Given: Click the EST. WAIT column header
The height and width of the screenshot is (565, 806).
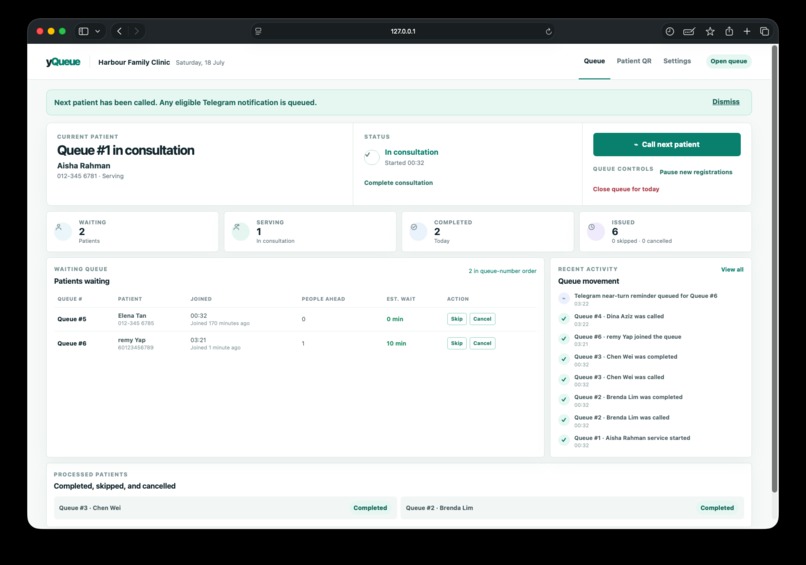Looking at the screenshot, I should [x=401, y=299].
